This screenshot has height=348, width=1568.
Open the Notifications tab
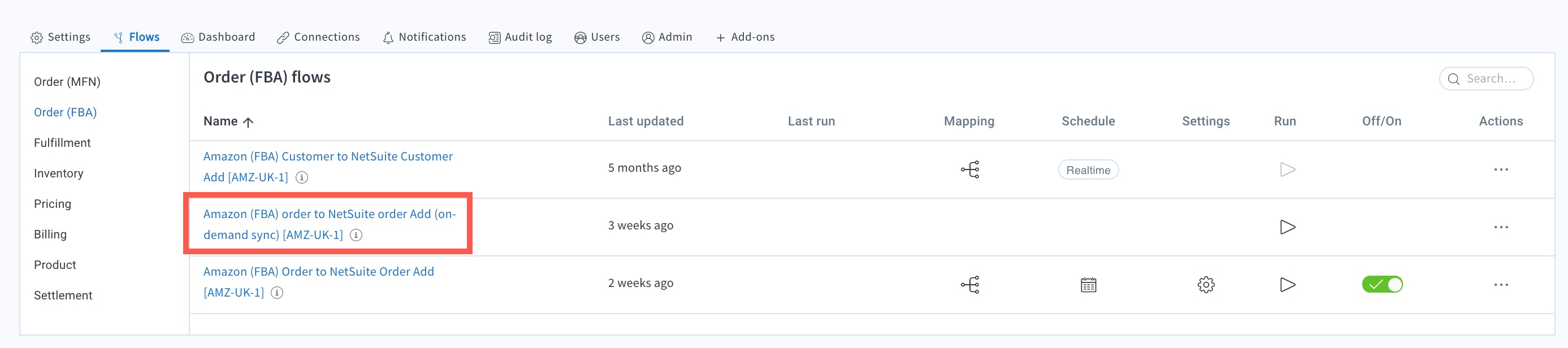(425, 37)
